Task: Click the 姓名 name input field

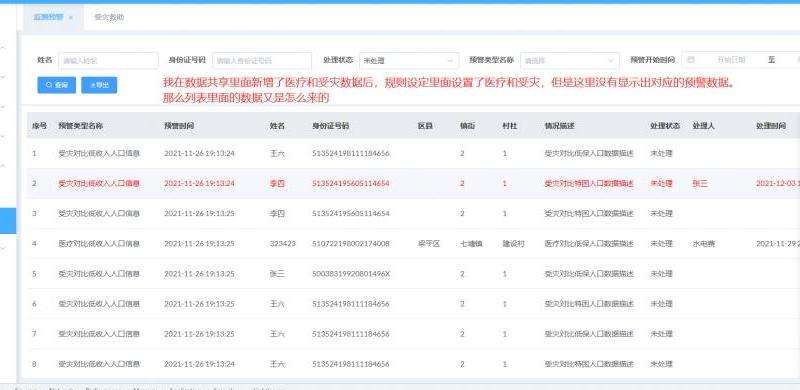Action: click(x=108, y=60)
